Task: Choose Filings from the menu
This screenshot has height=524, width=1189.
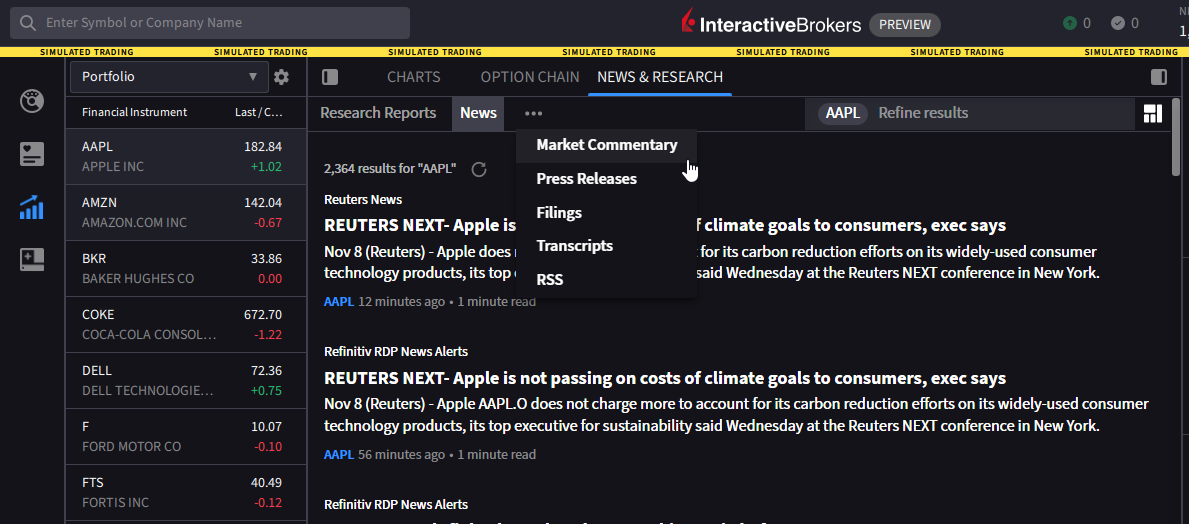Action: (x=559, y=213)
